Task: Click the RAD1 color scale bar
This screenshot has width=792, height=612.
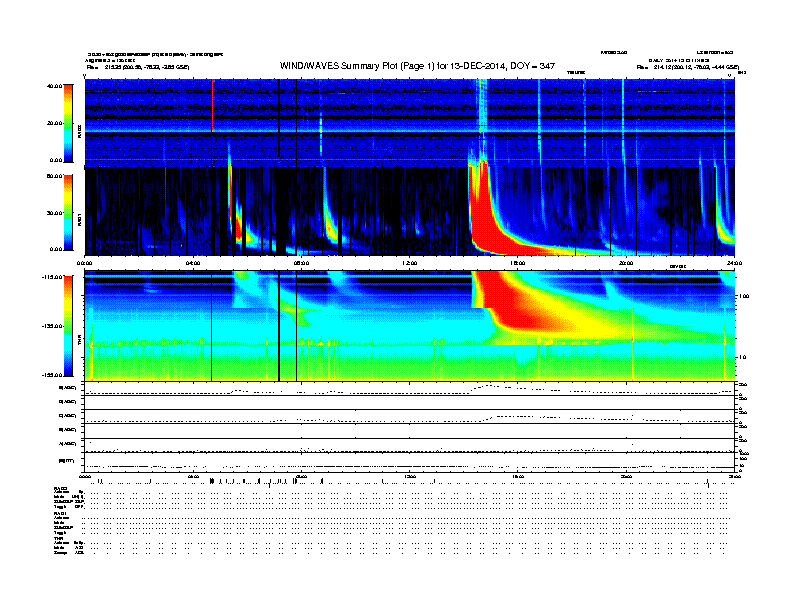Action: pos(68,213)
